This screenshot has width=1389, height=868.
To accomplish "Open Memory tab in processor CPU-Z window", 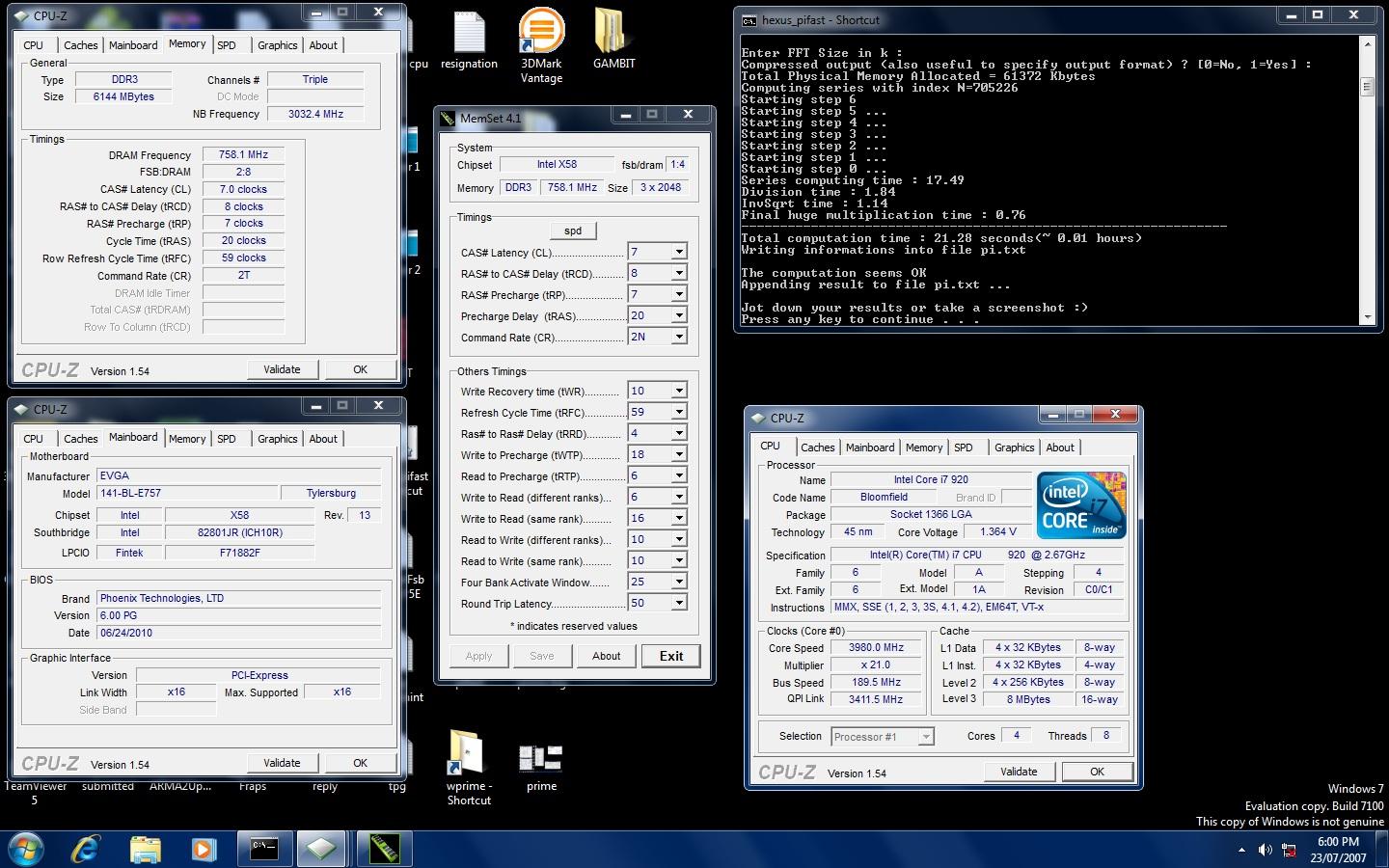I will 923,448.
